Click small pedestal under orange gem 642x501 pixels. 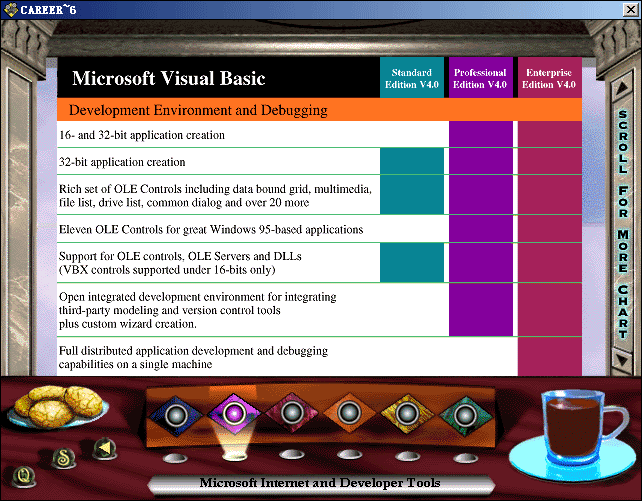click(x=349, y=454)
